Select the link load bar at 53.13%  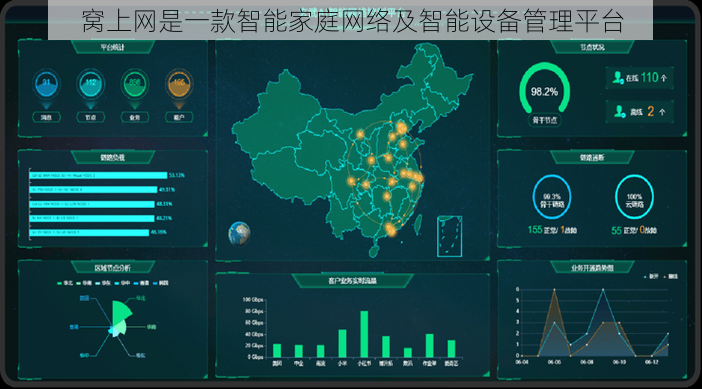click(98, 175)
